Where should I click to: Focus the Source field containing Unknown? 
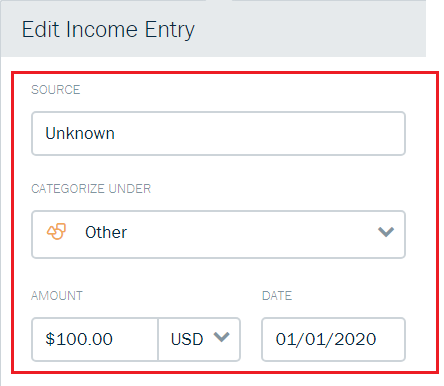pos(218,133)
